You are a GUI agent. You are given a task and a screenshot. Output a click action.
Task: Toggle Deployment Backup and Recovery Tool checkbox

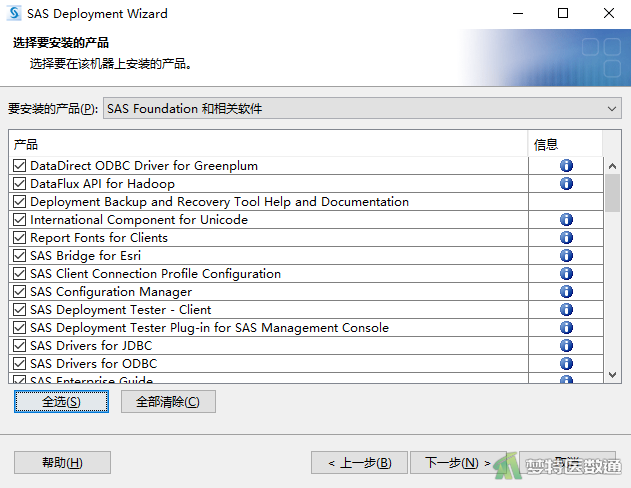click(x=19, y=202)
